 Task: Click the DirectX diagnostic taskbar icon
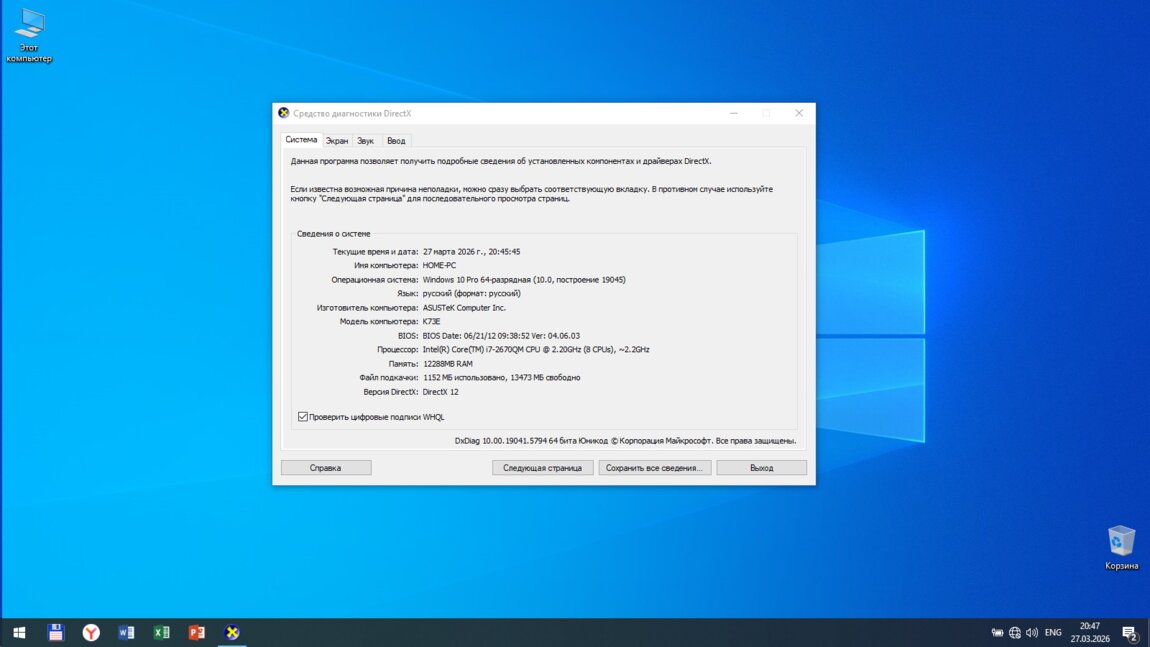(x=232, y=632)
